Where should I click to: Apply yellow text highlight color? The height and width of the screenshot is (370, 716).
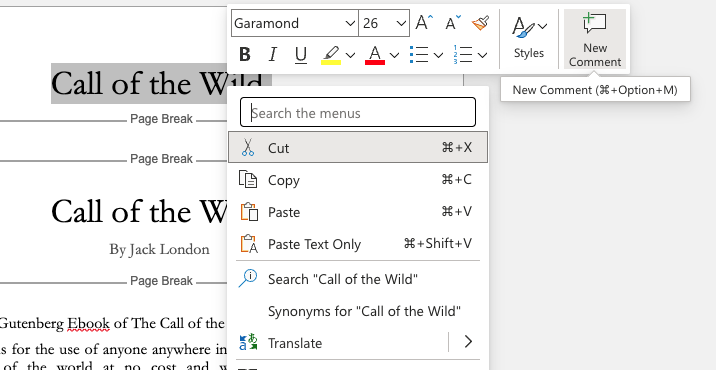(331, 55)
